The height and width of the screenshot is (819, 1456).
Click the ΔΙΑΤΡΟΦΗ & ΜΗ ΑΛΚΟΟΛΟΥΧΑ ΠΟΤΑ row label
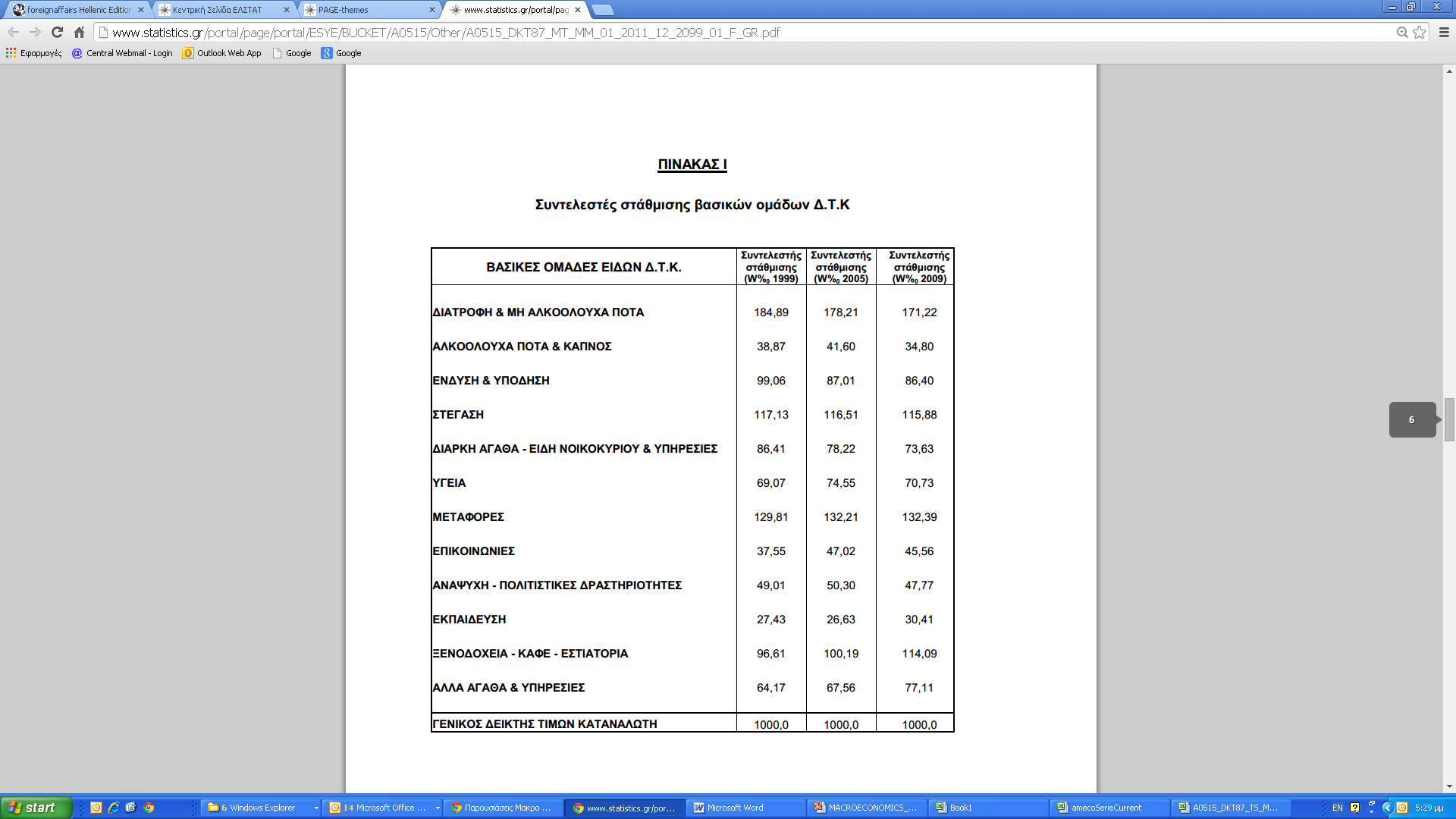click(x=538, y=312)
